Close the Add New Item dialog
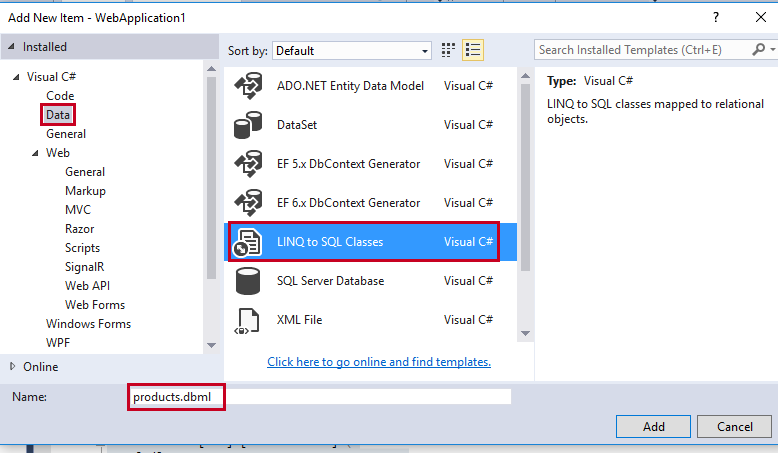The height and width of the screenshot is (453, 778). click(761, 17)
